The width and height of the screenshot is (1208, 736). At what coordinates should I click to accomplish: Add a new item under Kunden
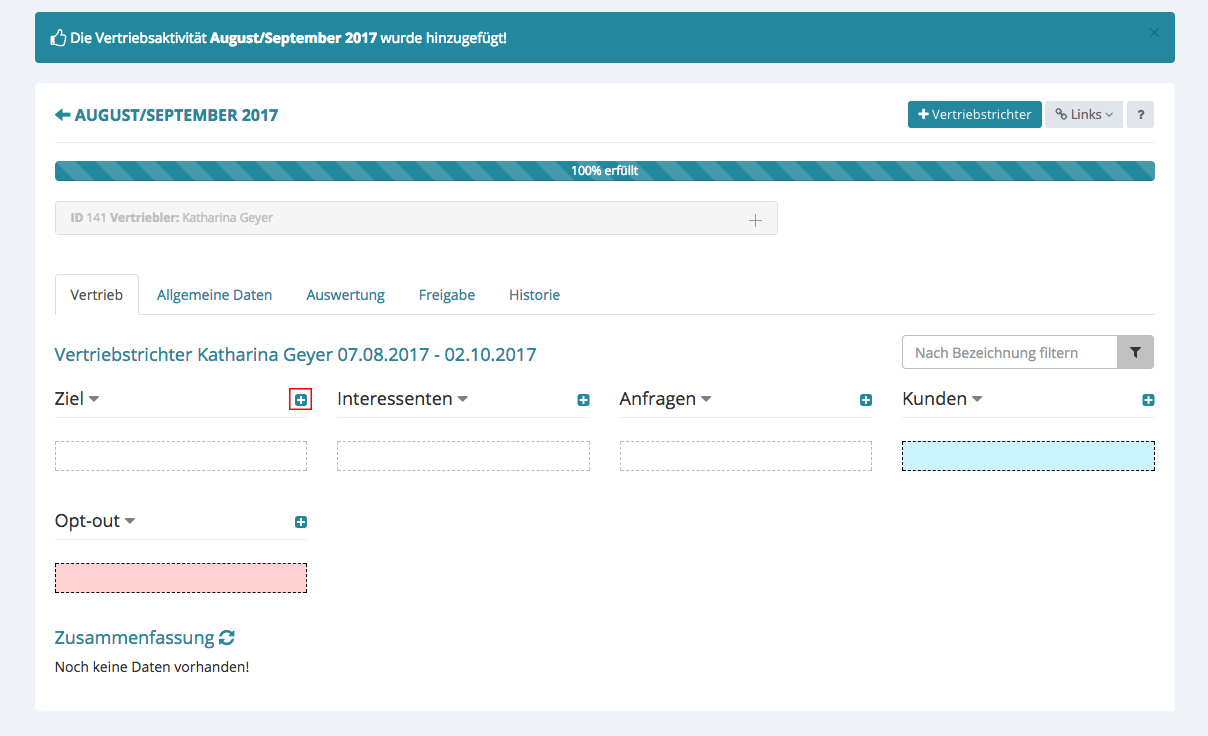[1148, 400]
